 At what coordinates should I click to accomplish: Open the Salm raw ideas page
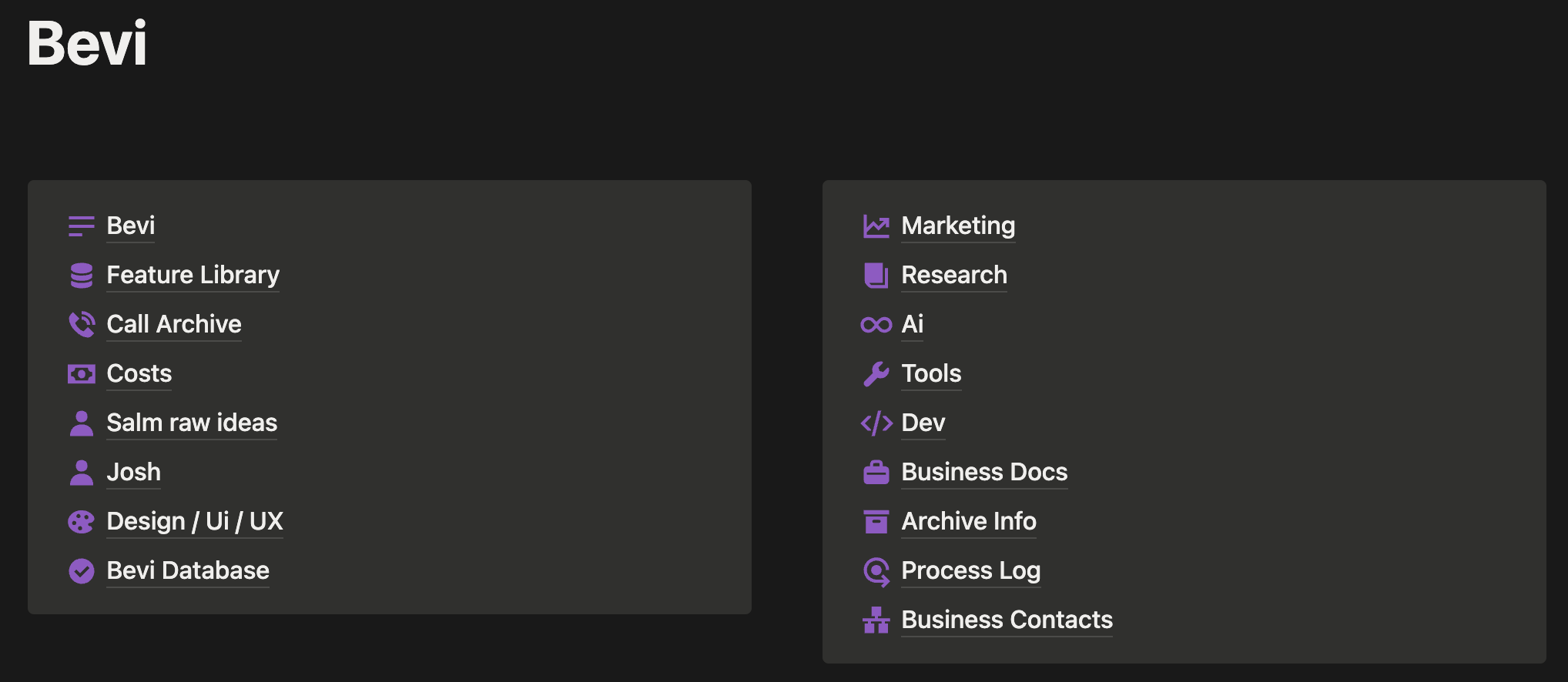click(x=192, y=423)
